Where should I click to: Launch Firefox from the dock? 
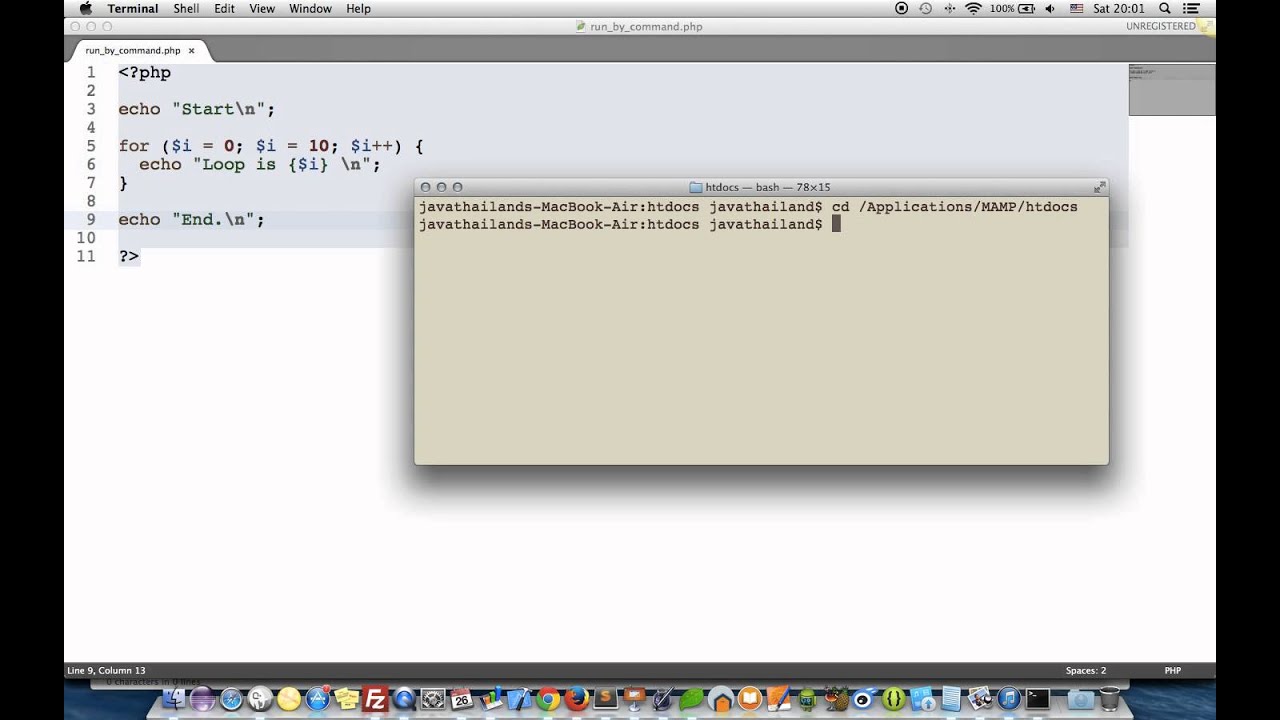click(x=577, y=699)
